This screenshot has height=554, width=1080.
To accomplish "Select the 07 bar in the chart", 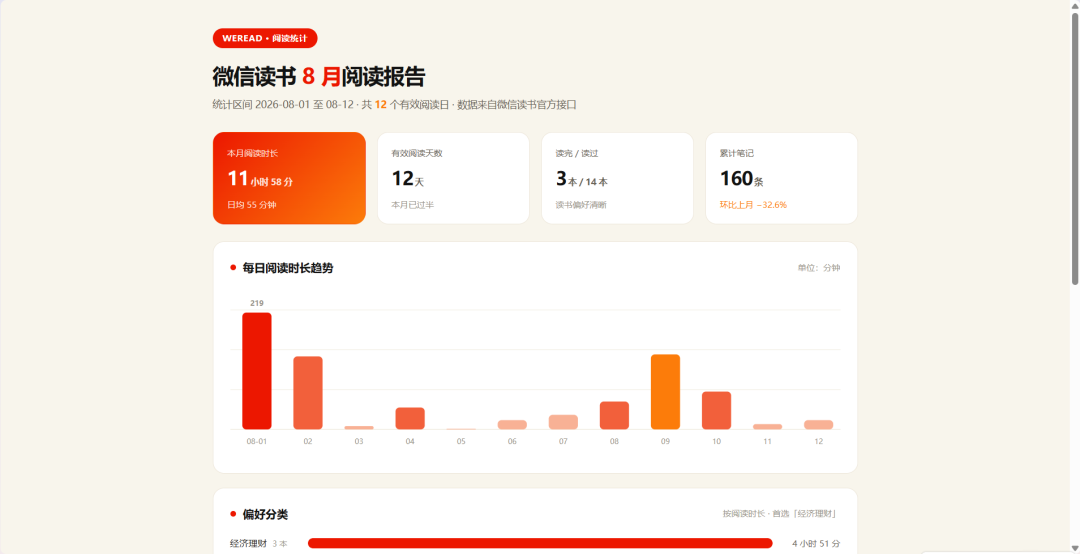I will [563, 422].
